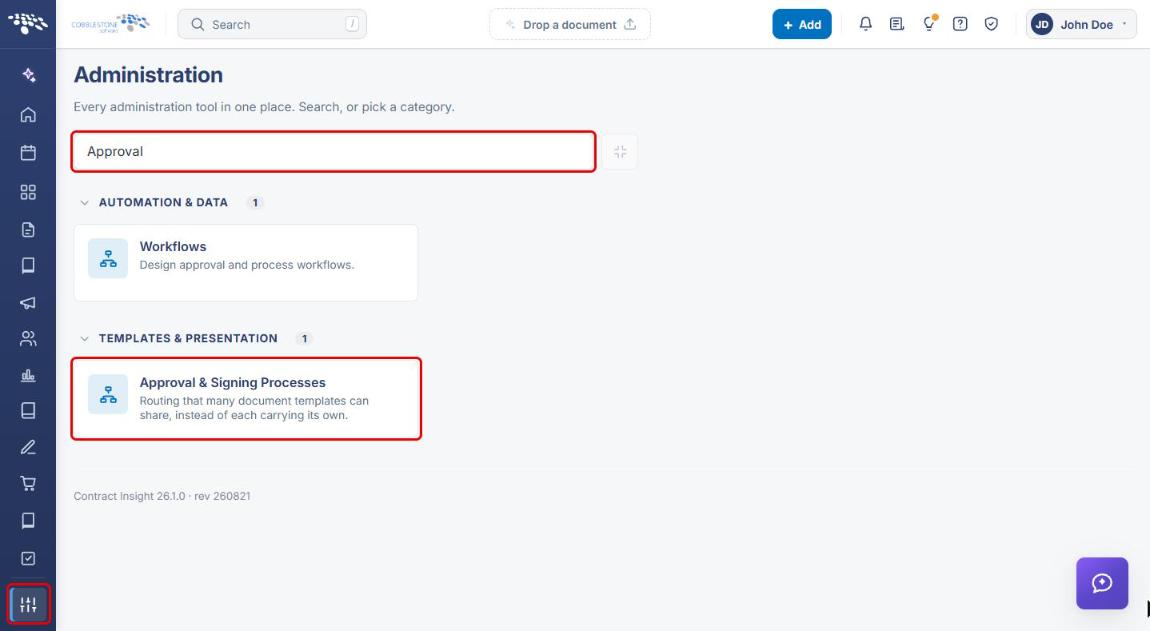Open notifications bell icon
The width and height of the screenshot is (1150, 631).
(x=865, y=24)
